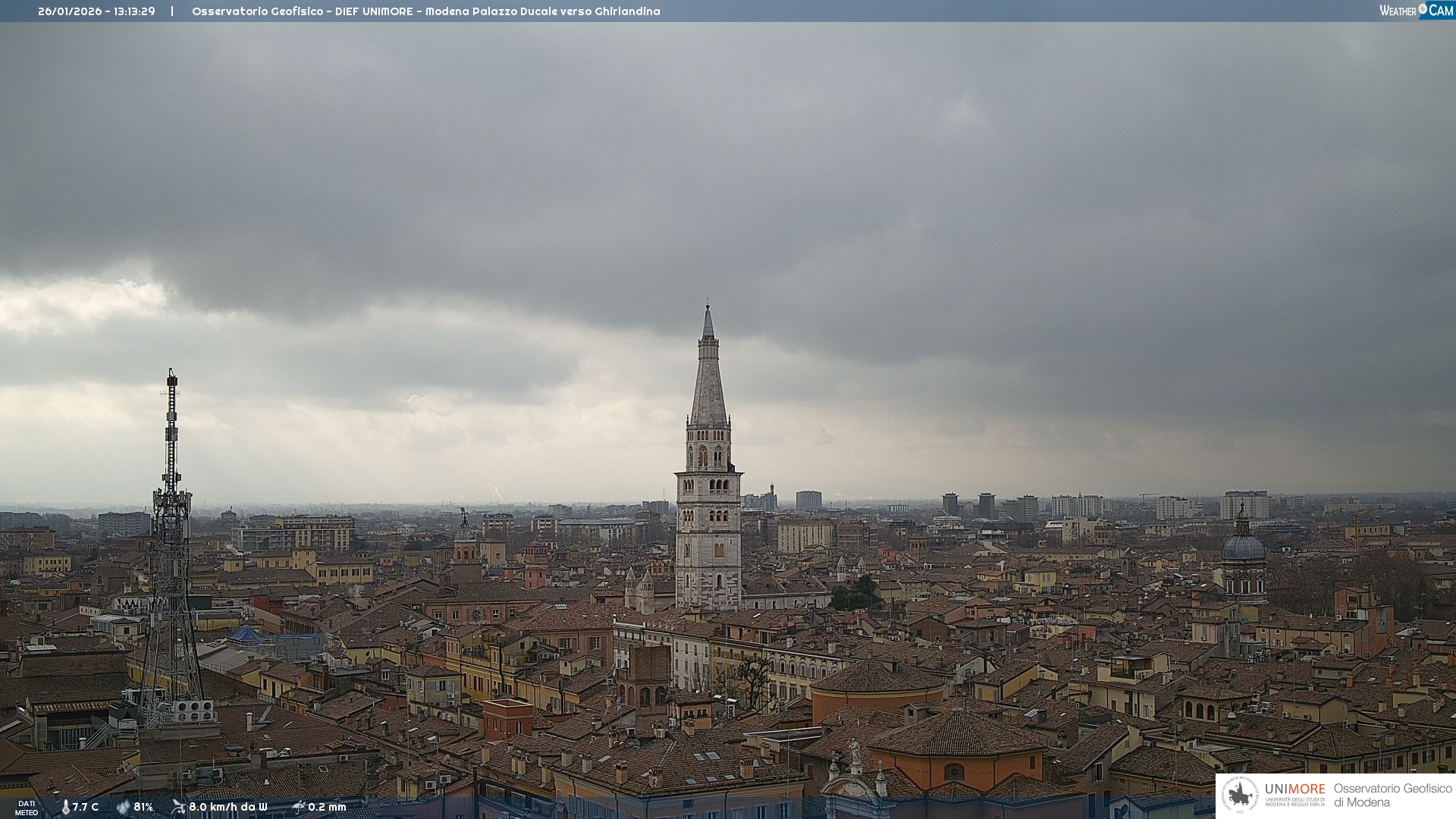Click the date and time stamp
The image size is (1456, 819).
pos(96,11)
